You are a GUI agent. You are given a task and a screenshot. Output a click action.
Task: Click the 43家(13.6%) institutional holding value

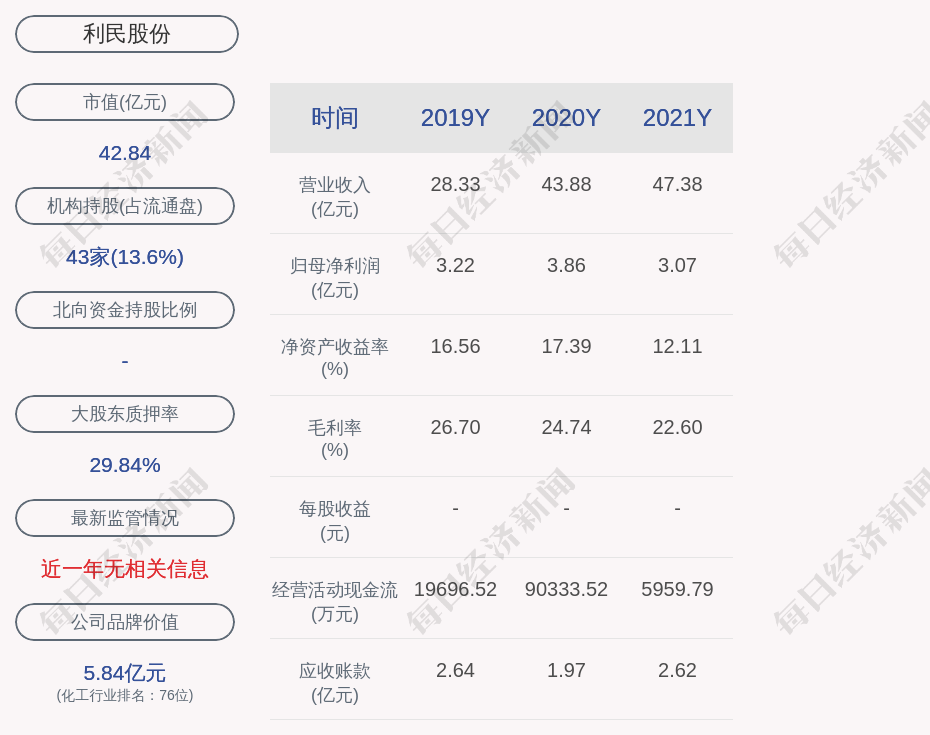[125, 257]
